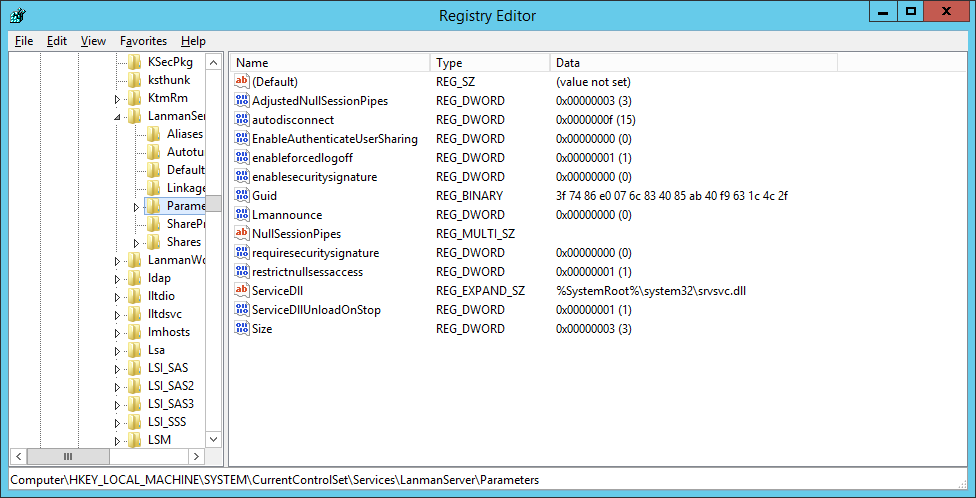Select the enableforcedlogoff value entry
Image resolution: width=976 pixels, height=498 pixels.
(302, 158)
